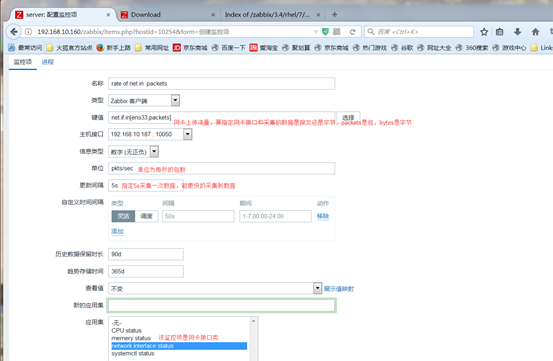The height and width of the screenshot is (361, 553).
Task: Open the 热门游戏 bookmark
Action: [370, 47]
